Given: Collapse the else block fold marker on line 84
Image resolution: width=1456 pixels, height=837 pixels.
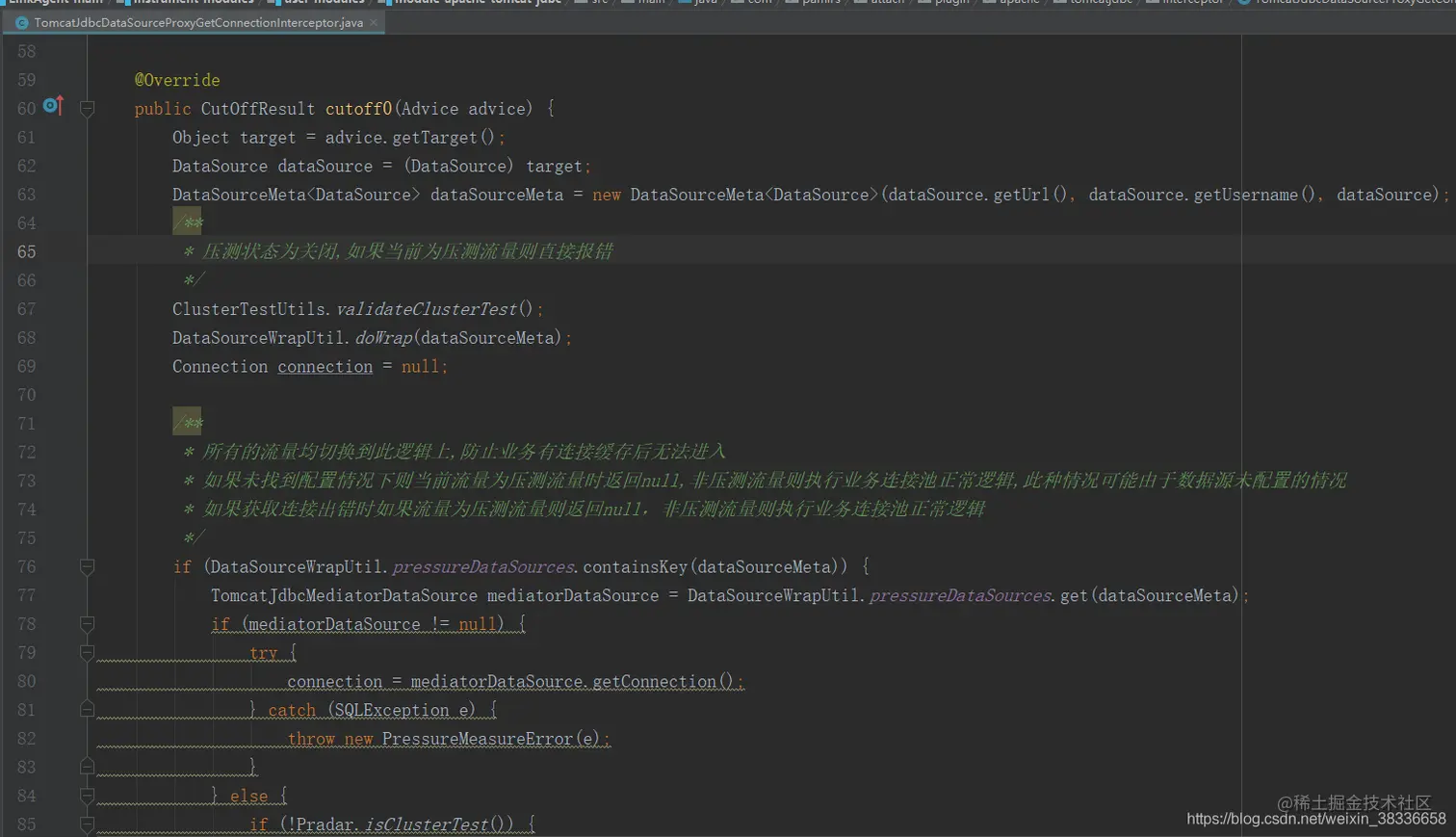Looking at the screenshot, I should [87, 796].
